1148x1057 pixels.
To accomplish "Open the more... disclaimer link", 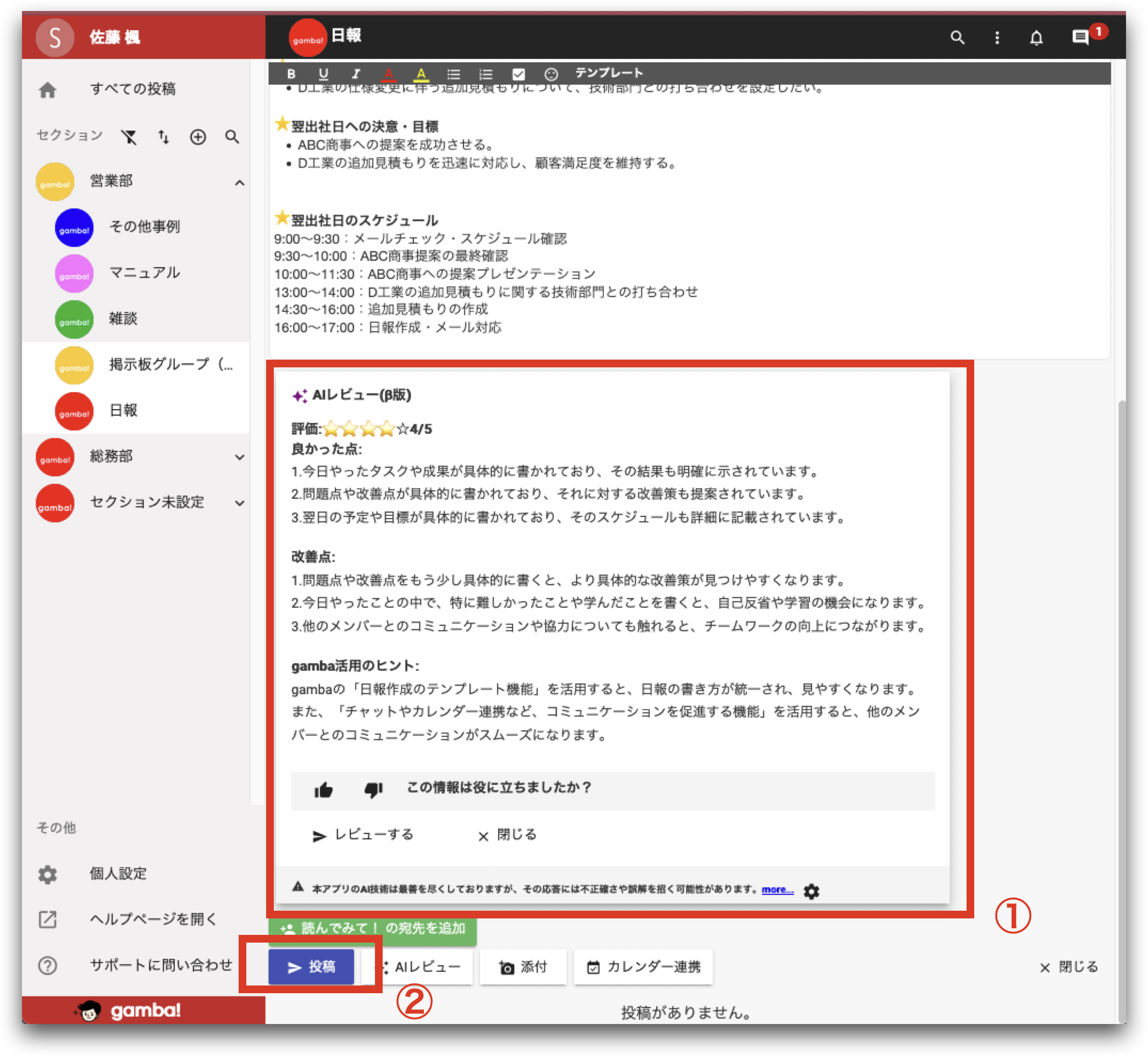I will [777, 889].
